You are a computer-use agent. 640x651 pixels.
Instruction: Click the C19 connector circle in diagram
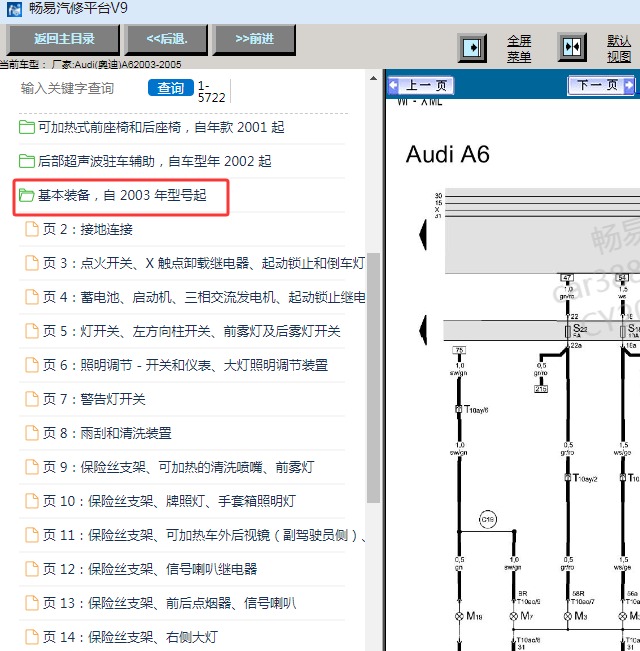tap(488, 519)
